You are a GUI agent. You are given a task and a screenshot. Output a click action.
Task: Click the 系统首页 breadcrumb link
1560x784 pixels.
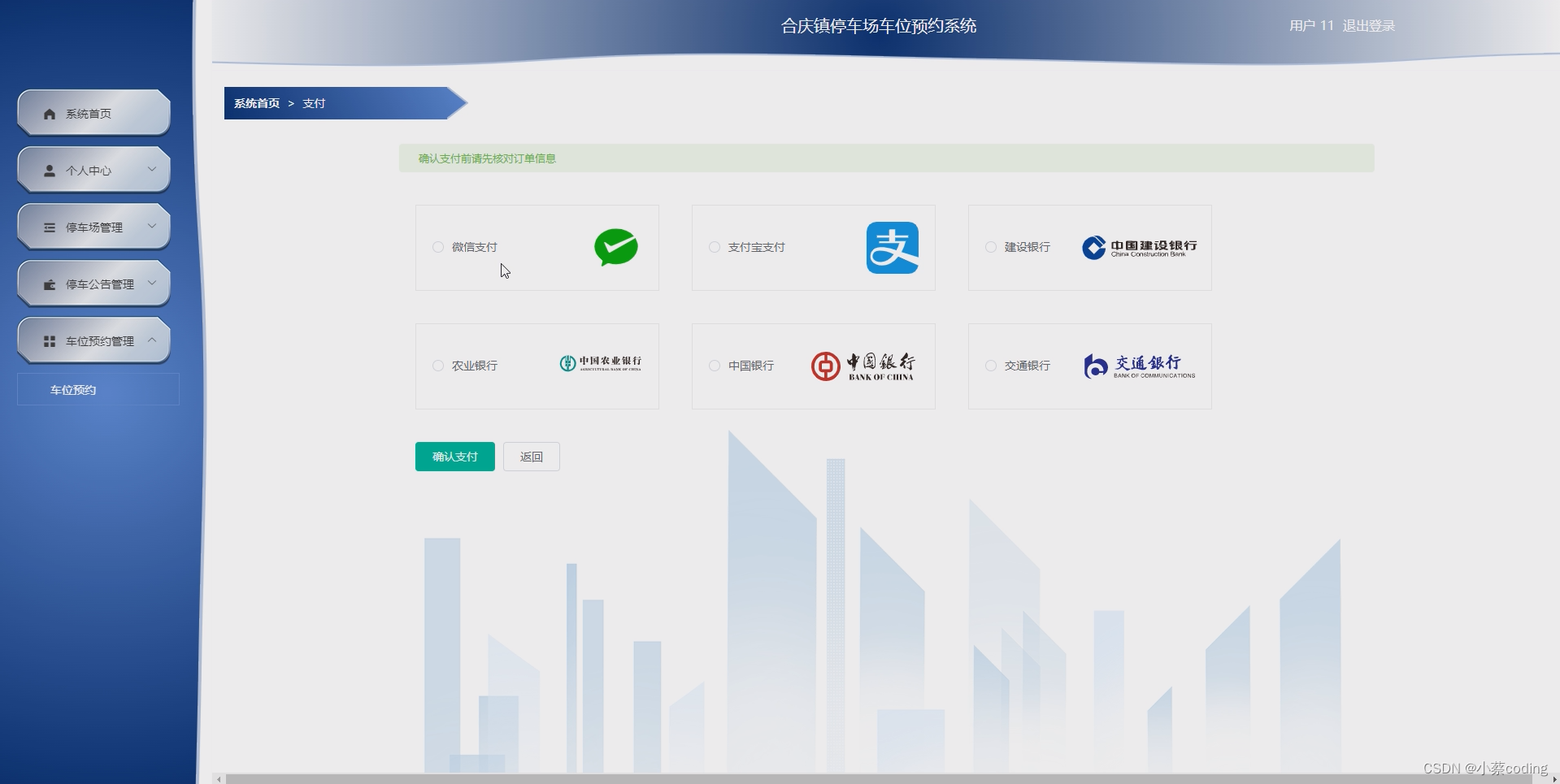click(x=257, y=103)
